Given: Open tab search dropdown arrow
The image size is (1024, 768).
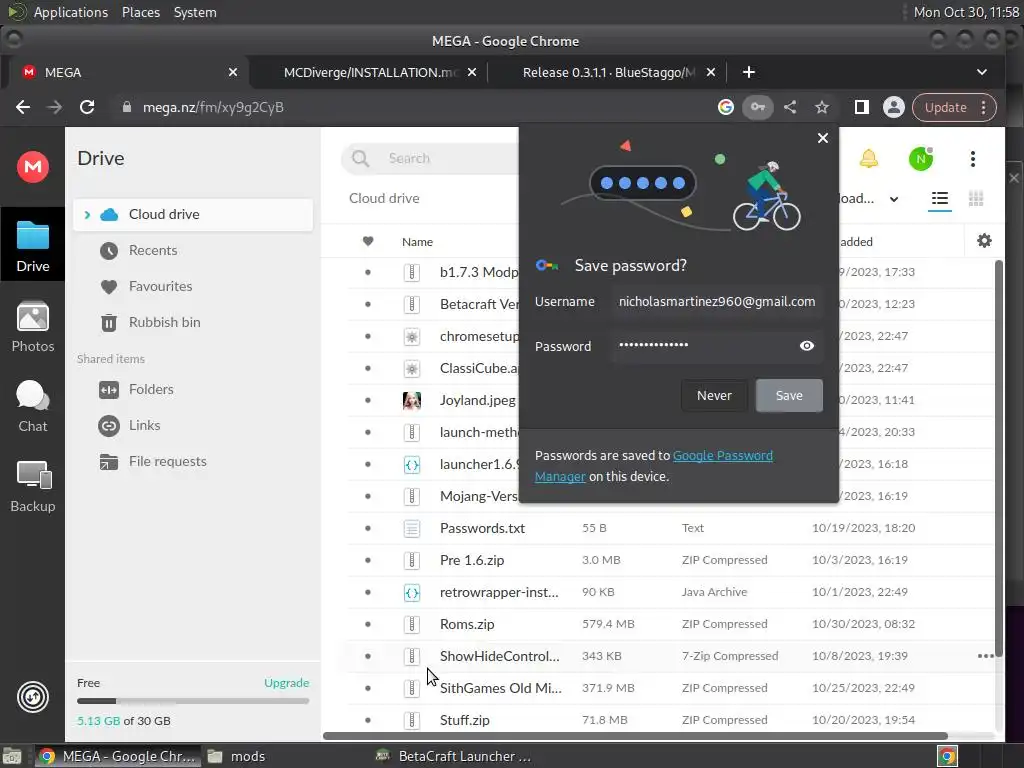Looking at the screenshot, I should tap(982, 72).
